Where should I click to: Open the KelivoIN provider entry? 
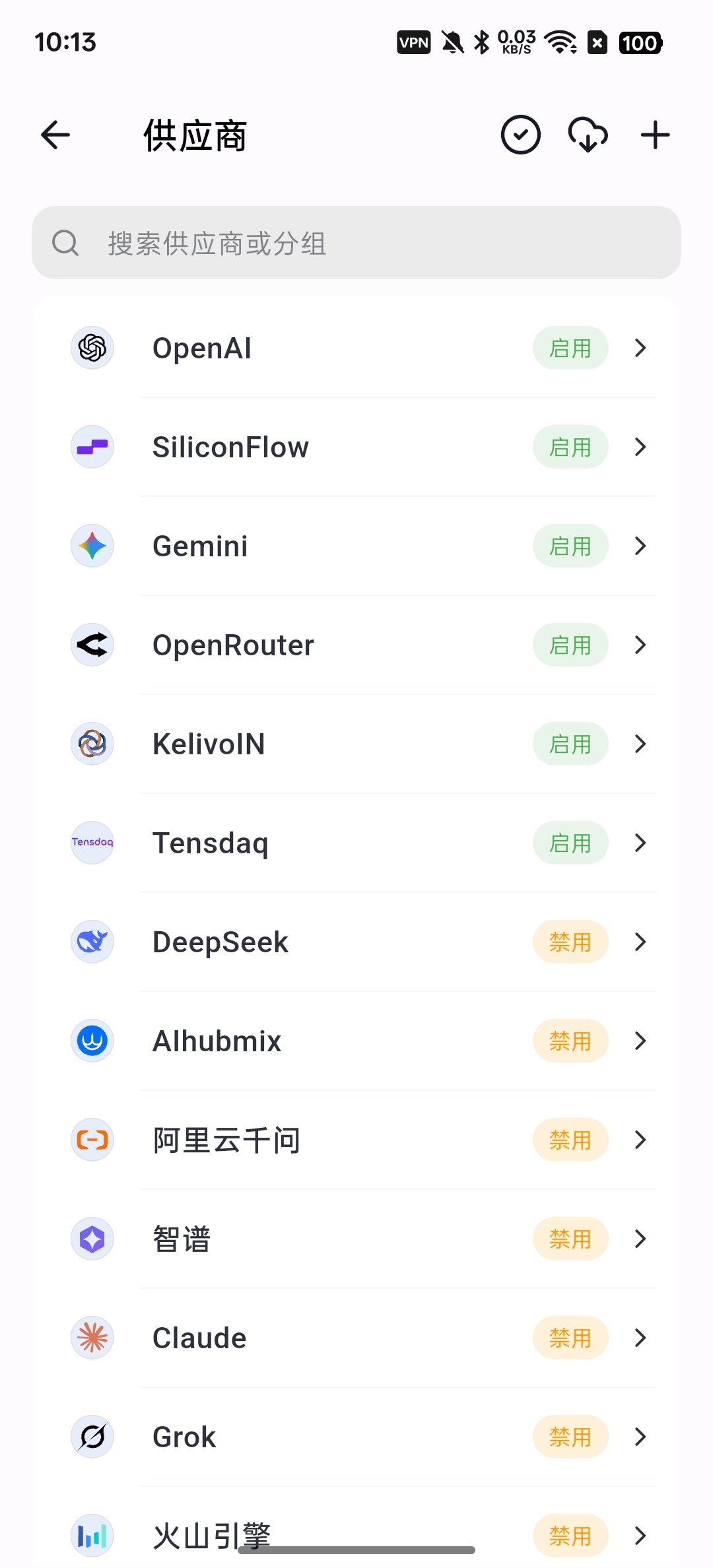coord(356,744)
